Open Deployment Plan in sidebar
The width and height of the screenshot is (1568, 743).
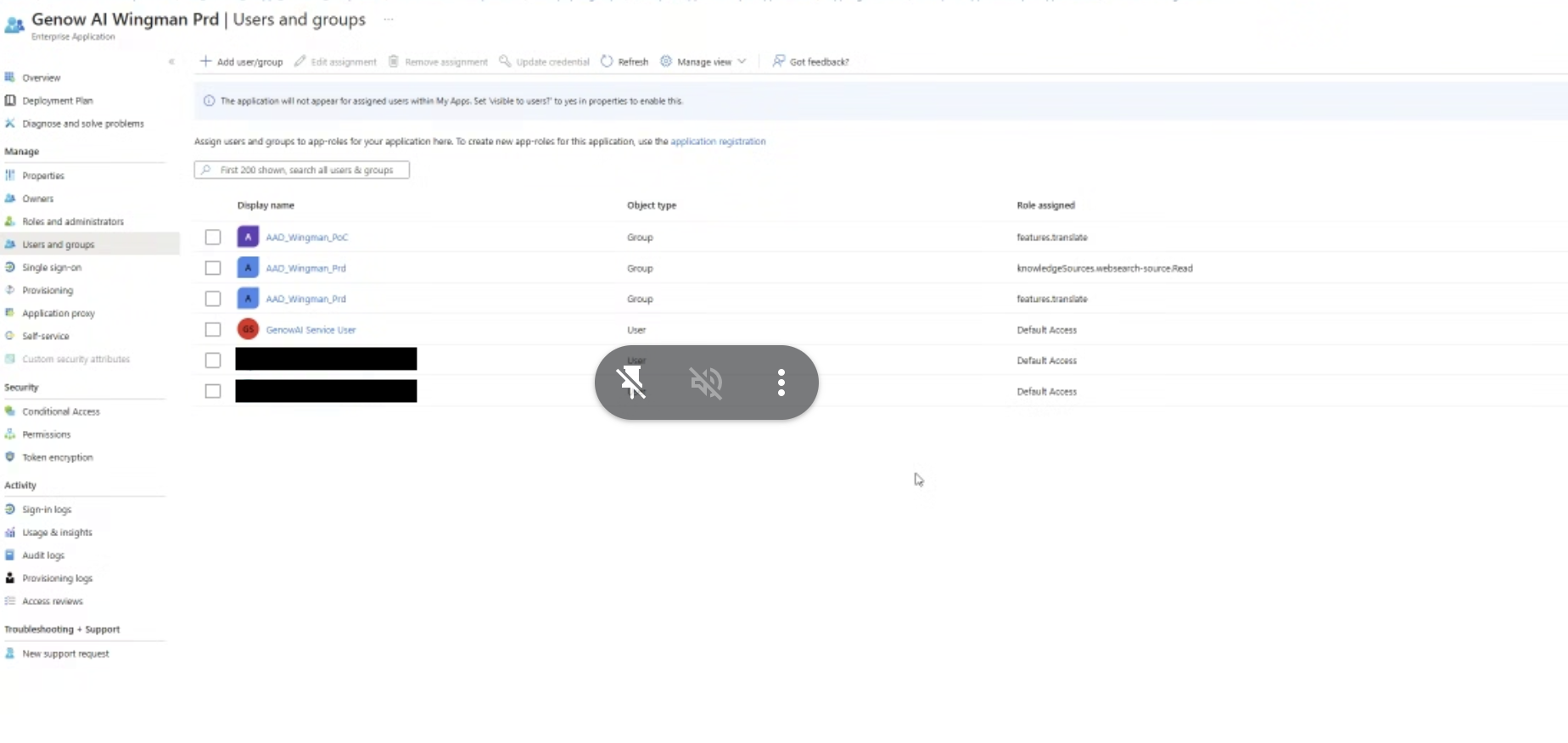coord(58,100)
